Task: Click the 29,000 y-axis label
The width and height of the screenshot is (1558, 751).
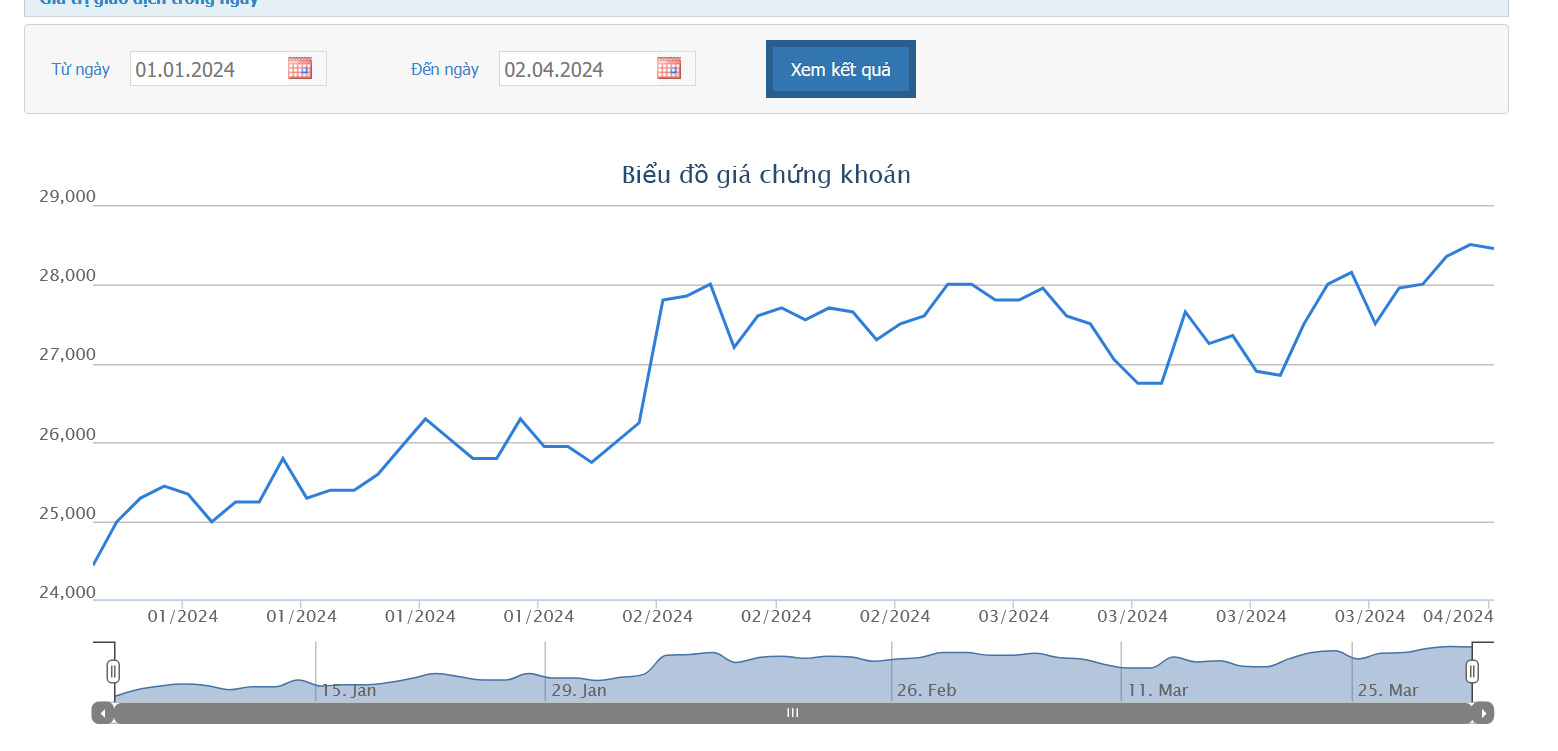Action: (67, 197)
